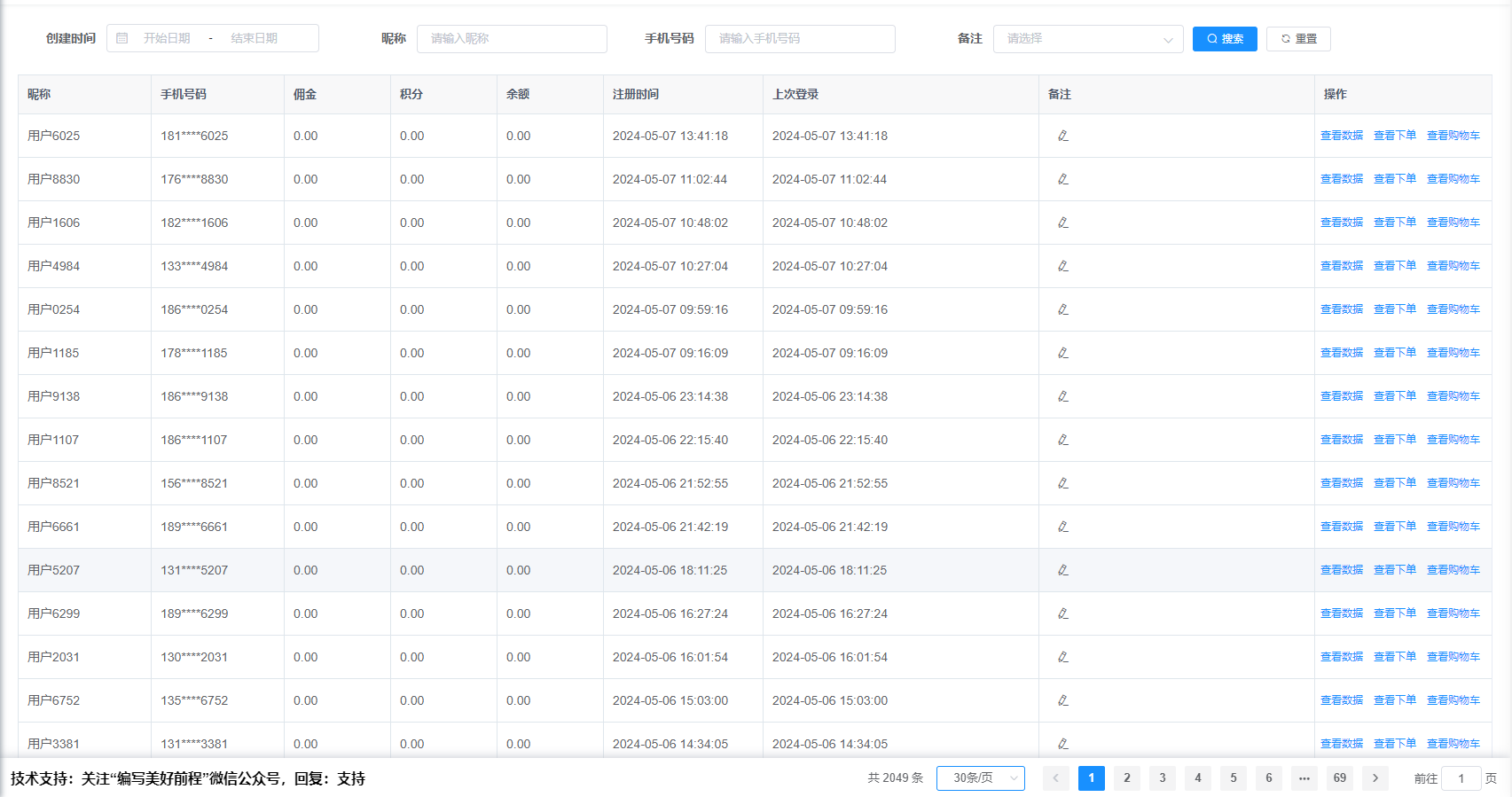
Task: Click 查看数据 link for 用户1606
Action: pos(1341,223)
